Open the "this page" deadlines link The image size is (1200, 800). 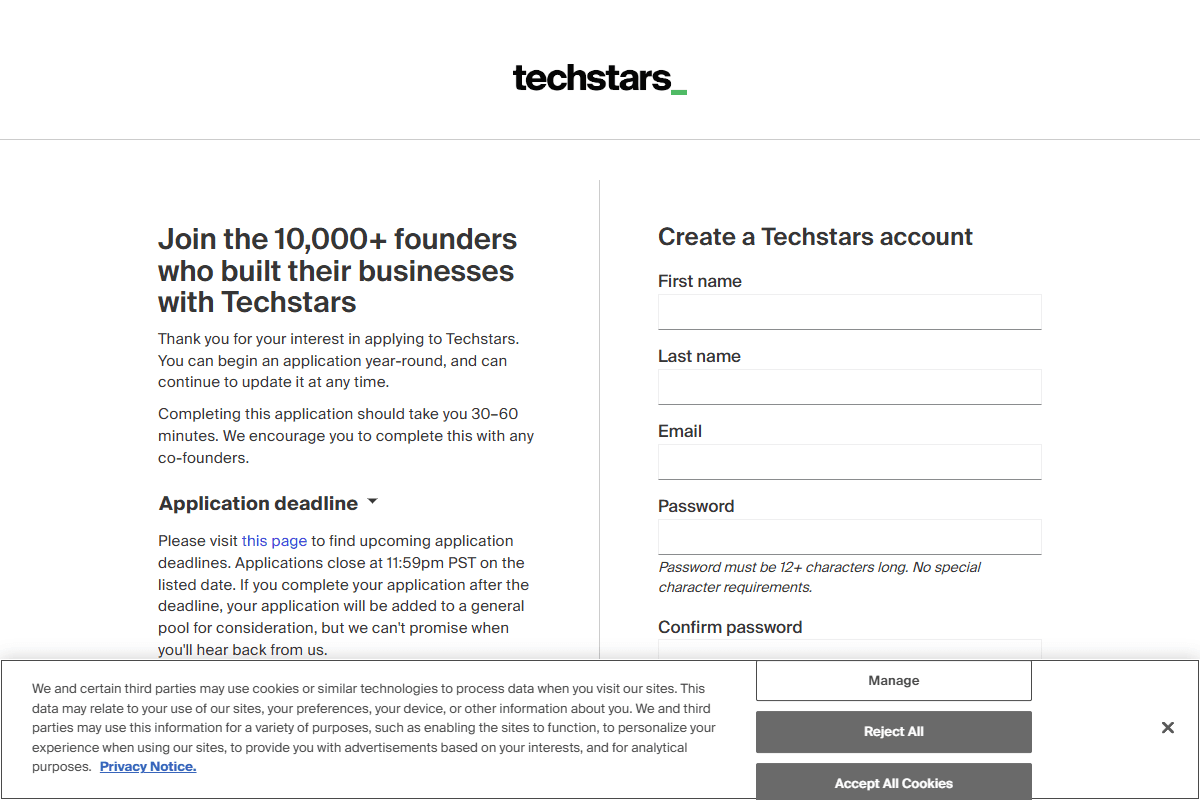pos(274,540)
